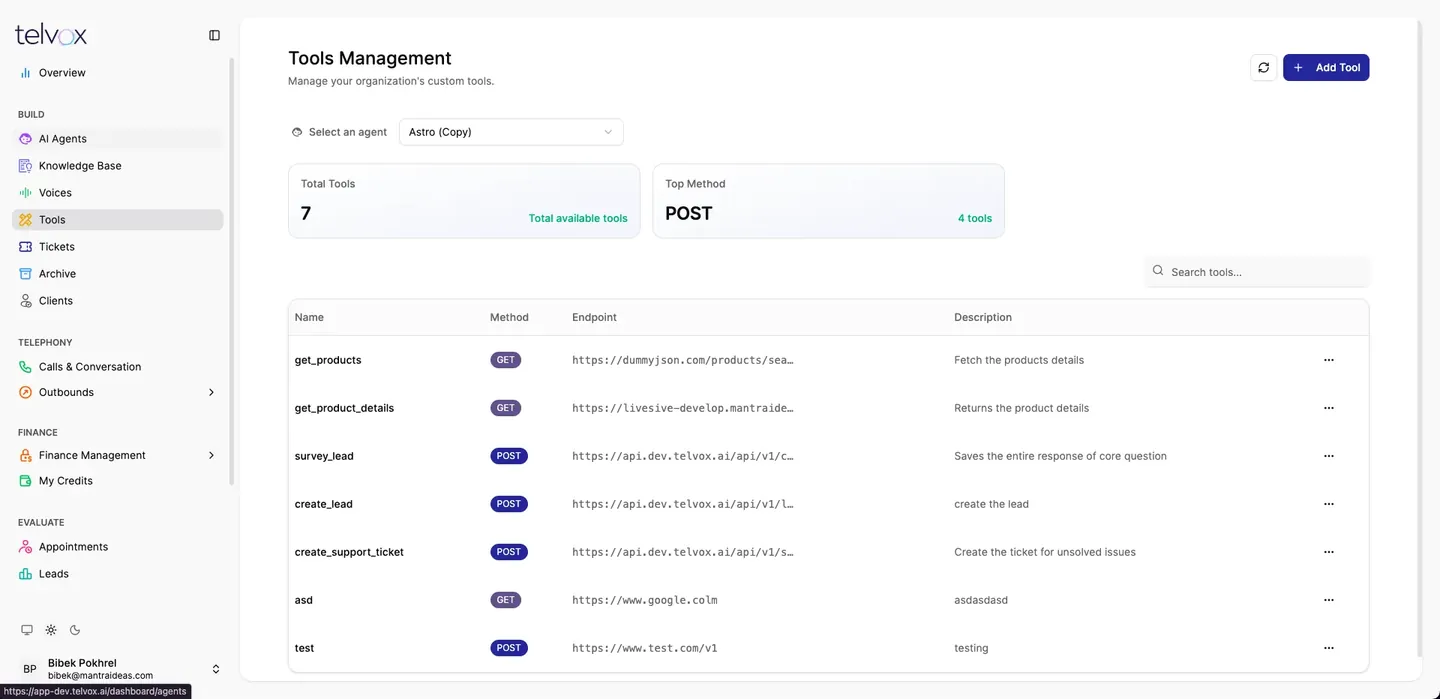Click the Clients person icon
The image size is (1440, 699).
click(x=26, y=301)
